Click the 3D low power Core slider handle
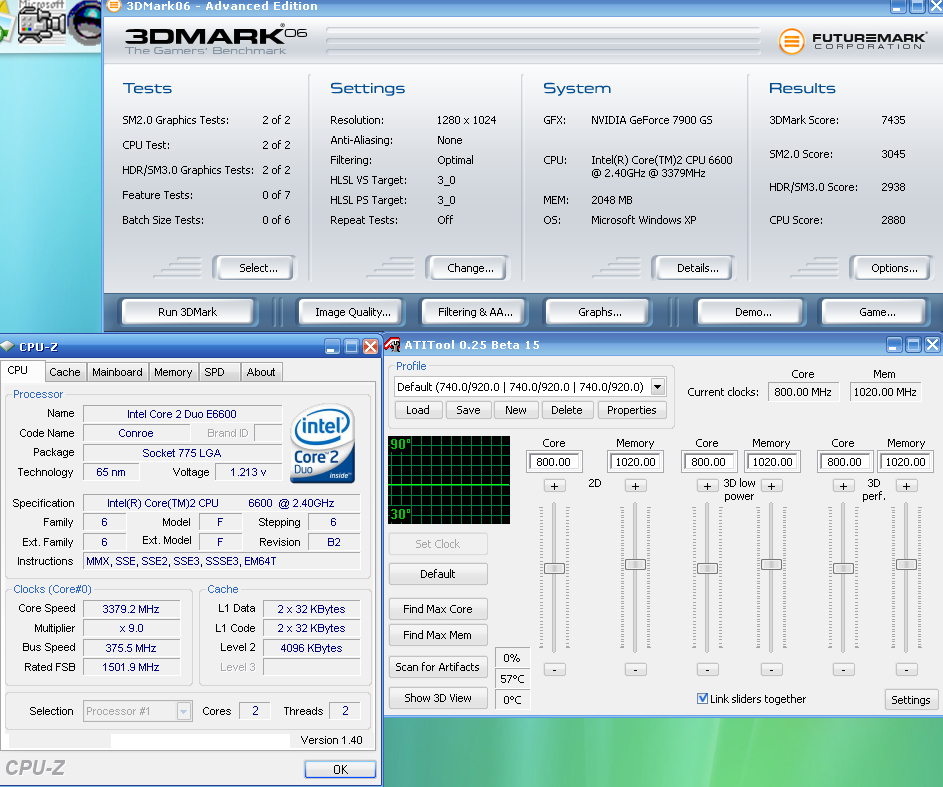 707,568
